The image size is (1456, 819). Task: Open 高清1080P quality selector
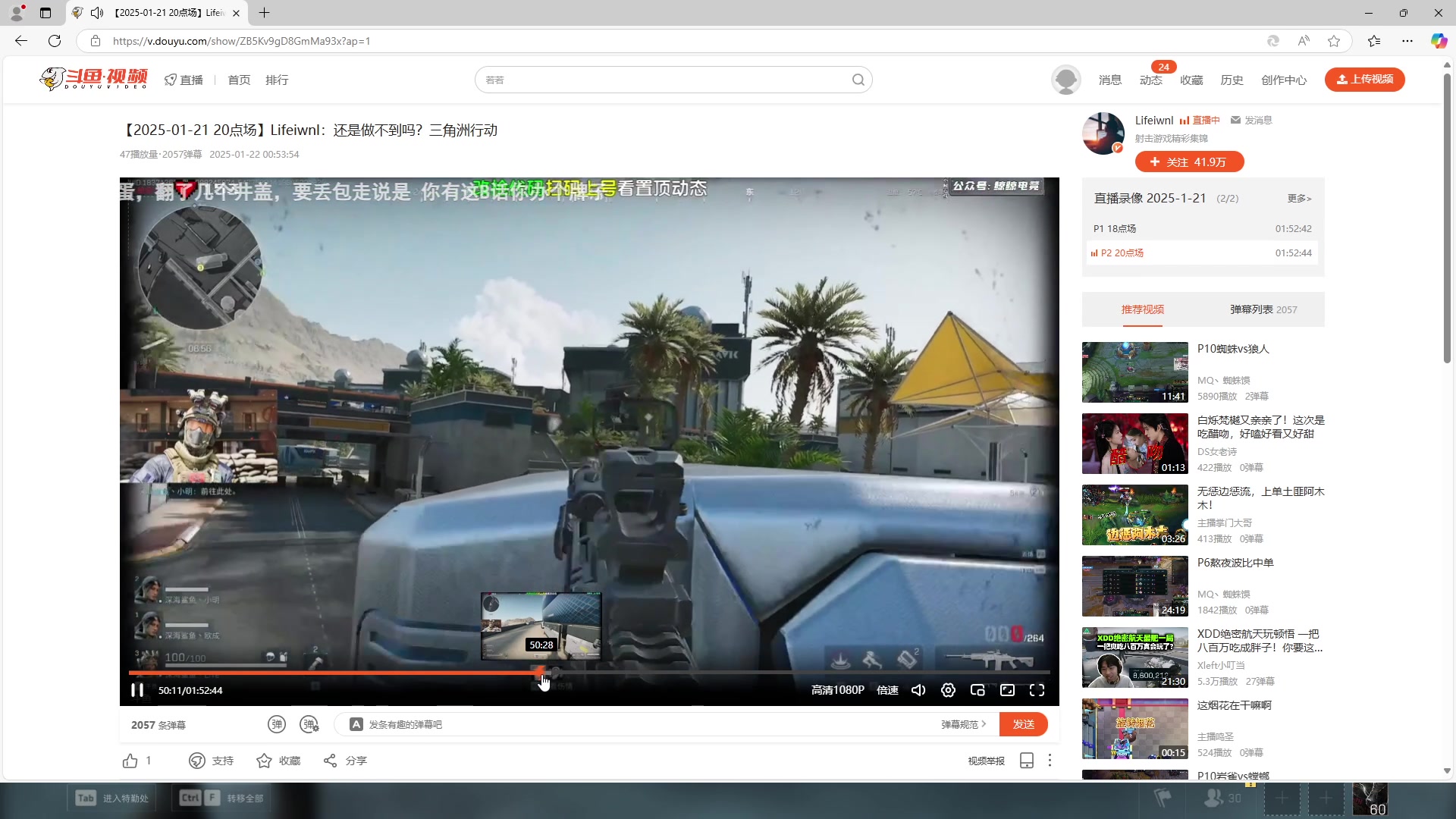pos(837,690)
